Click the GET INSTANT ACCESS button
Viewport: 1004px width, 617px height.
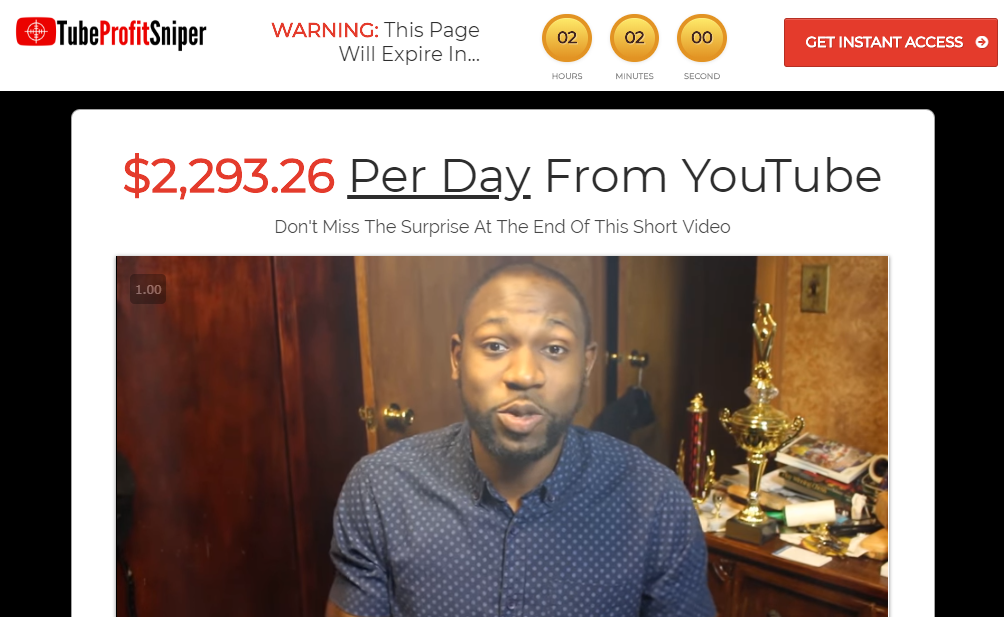[891, 42]
